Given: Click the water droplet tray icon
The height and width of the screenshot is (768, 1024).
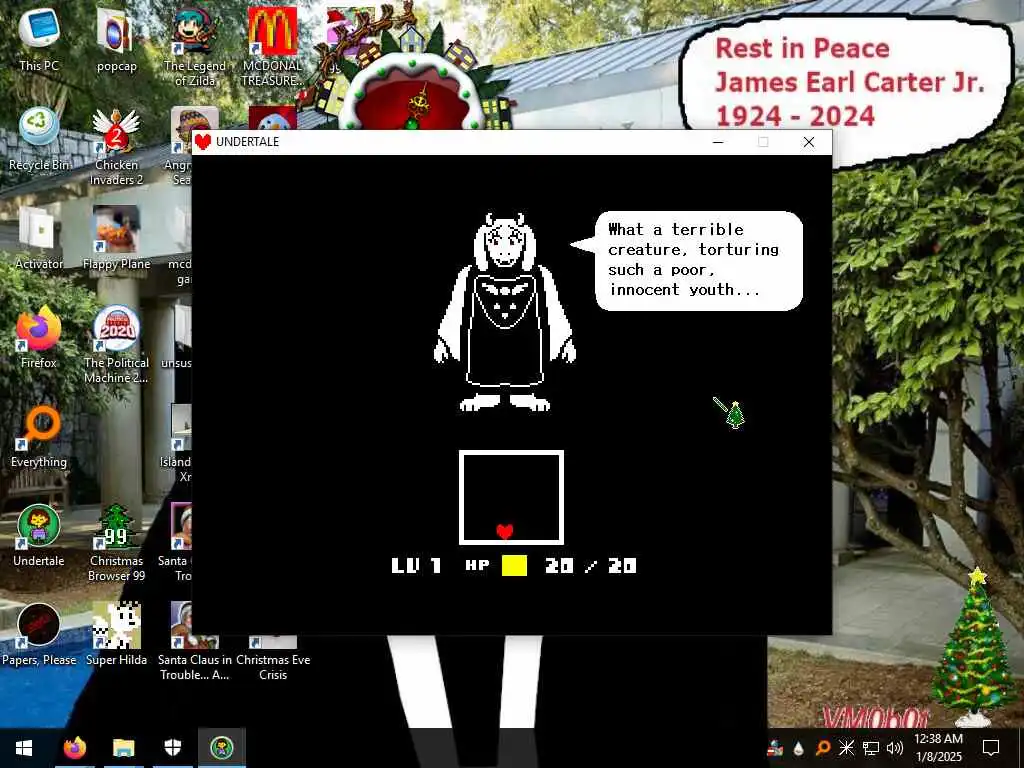Looking at the screenshot, I should click(799, 748).
